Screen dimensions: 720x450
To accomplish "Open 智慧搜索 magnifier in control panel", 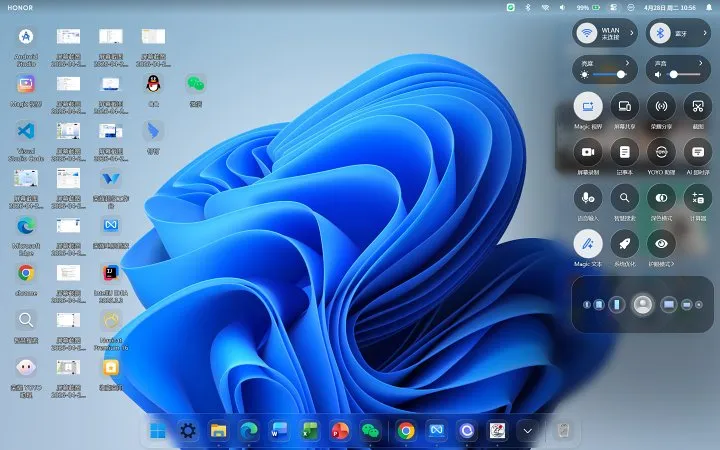I will (624, 198).
